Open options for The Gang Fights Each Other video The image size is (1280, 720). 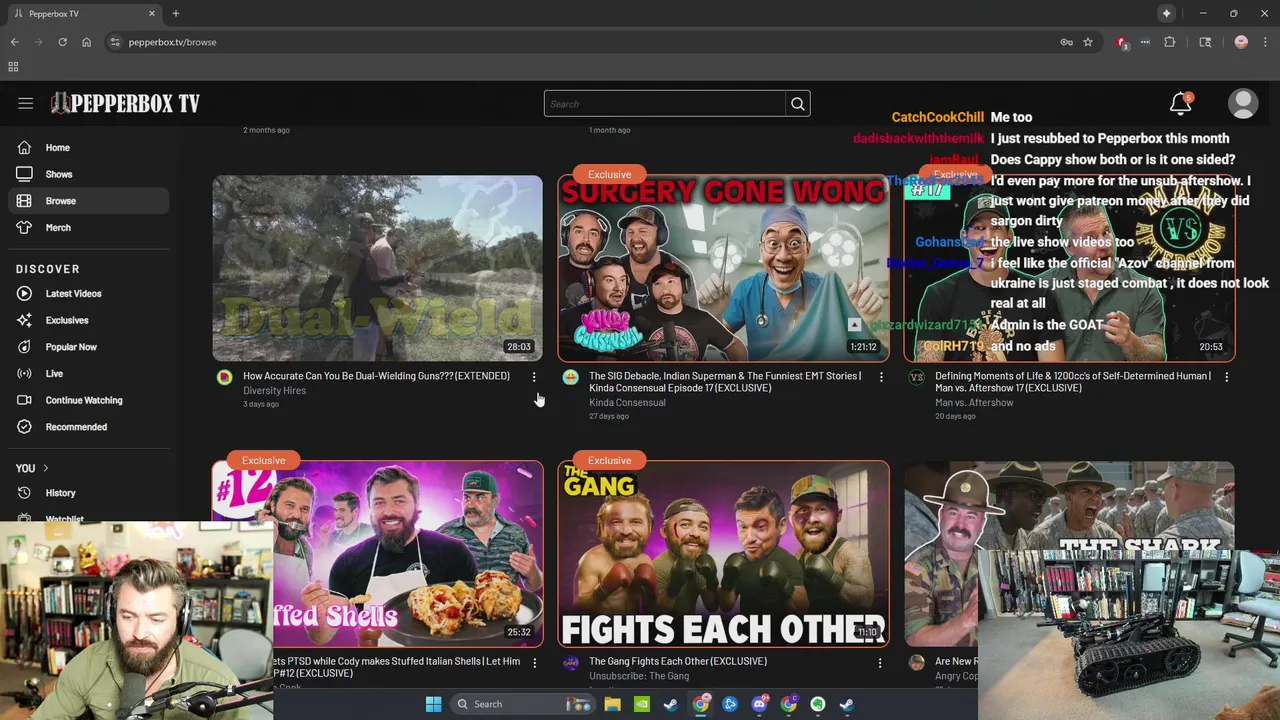click(880, 663)
